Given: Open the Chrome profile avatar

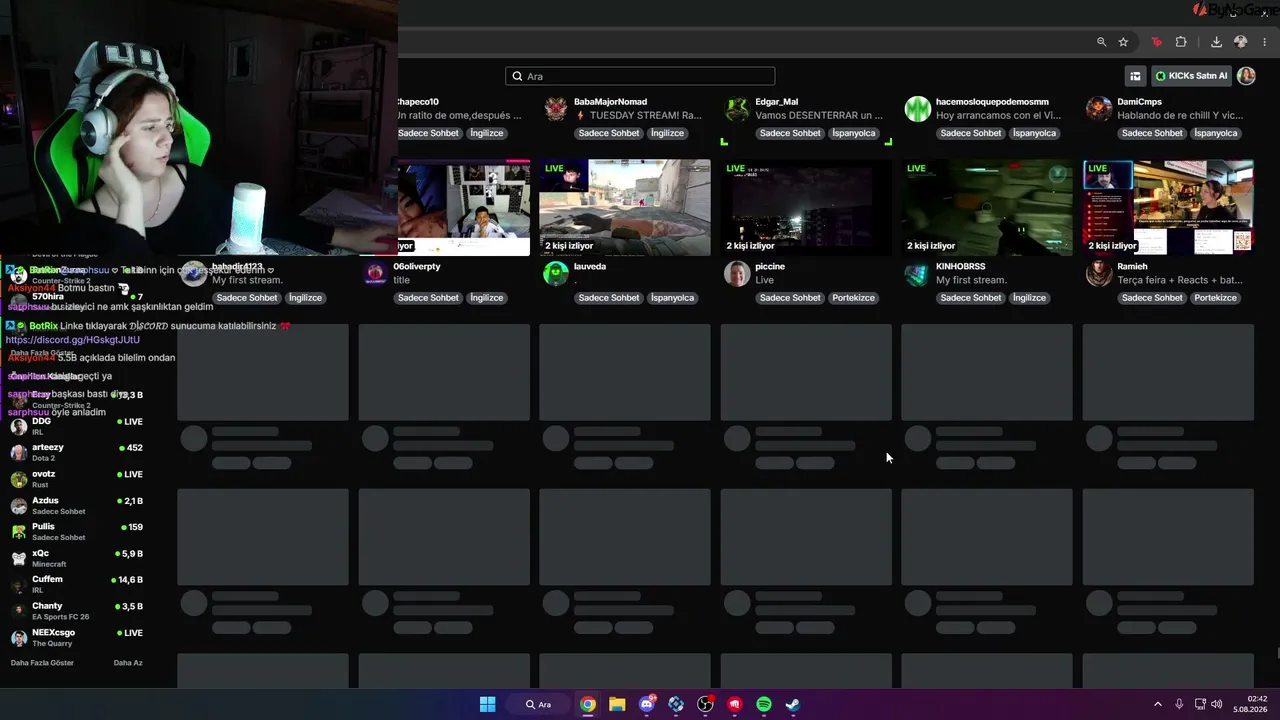Looking at the screenshot, I should (1241, 42).
